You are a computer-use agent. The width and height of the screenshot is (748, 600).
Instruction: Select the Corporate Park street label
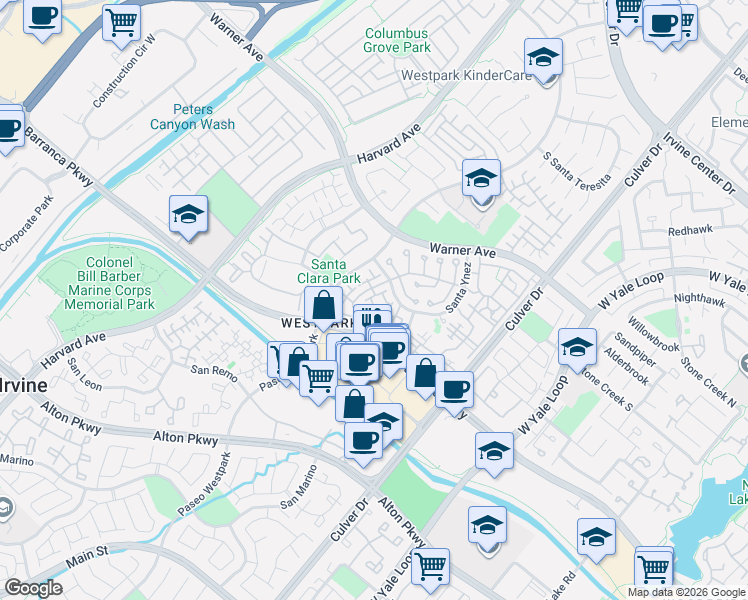pyautogui.click(x=27, y=224)
